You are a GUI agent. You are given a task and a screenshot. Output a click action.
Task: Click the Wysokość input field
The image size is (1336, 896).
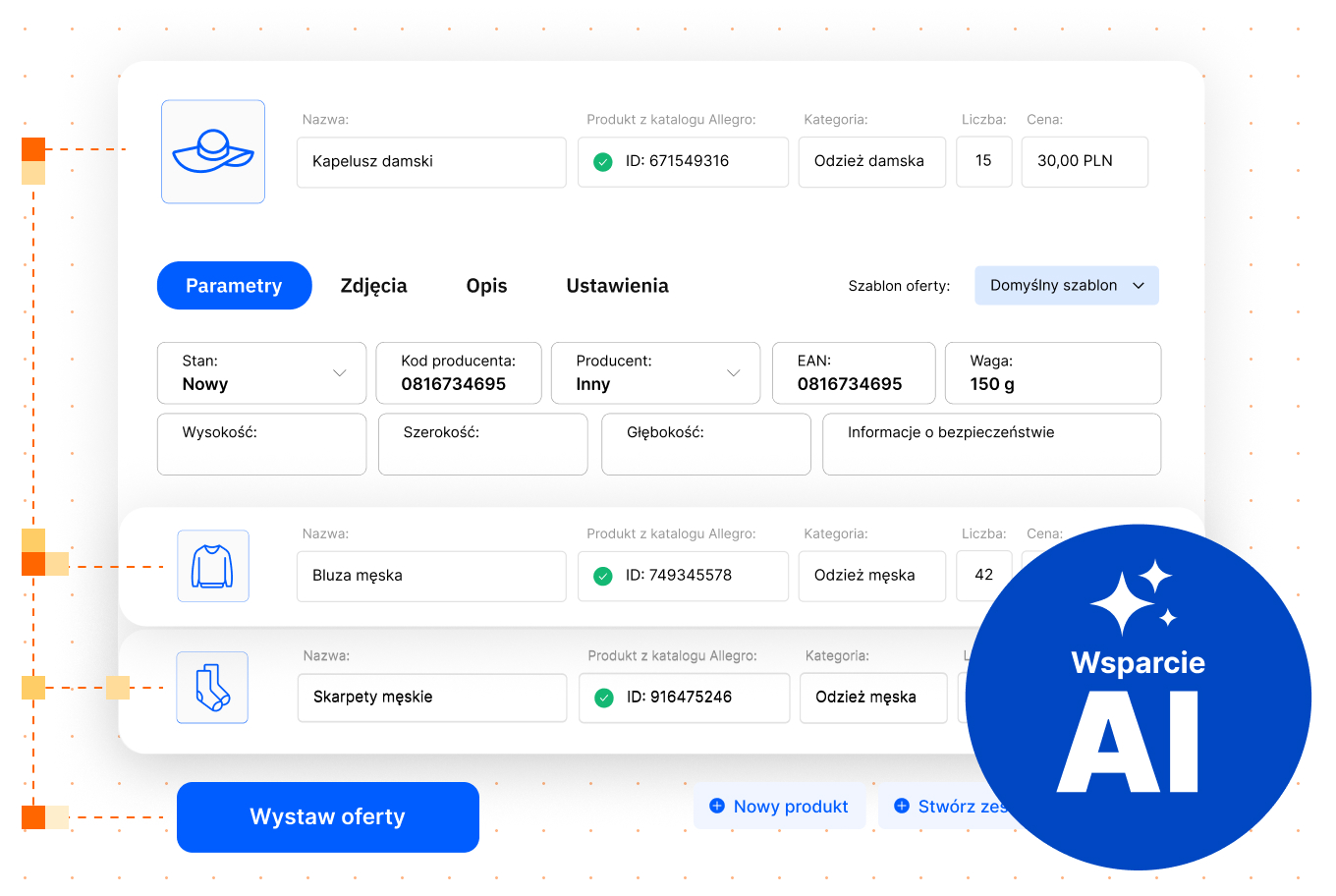pyautogui.click(x=261, y=445)
